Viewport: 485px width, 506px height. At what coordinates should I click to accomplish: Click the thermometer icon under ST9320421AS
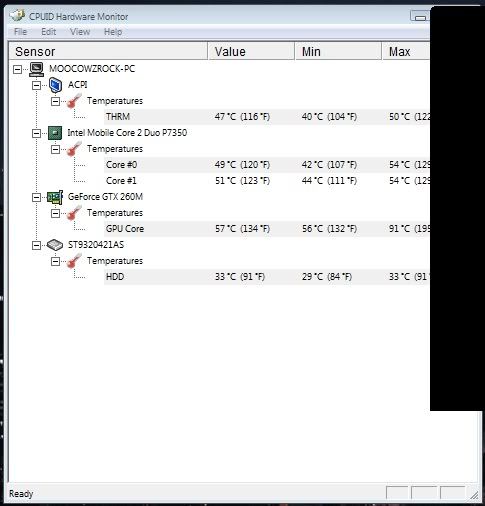tap(74, 261)
